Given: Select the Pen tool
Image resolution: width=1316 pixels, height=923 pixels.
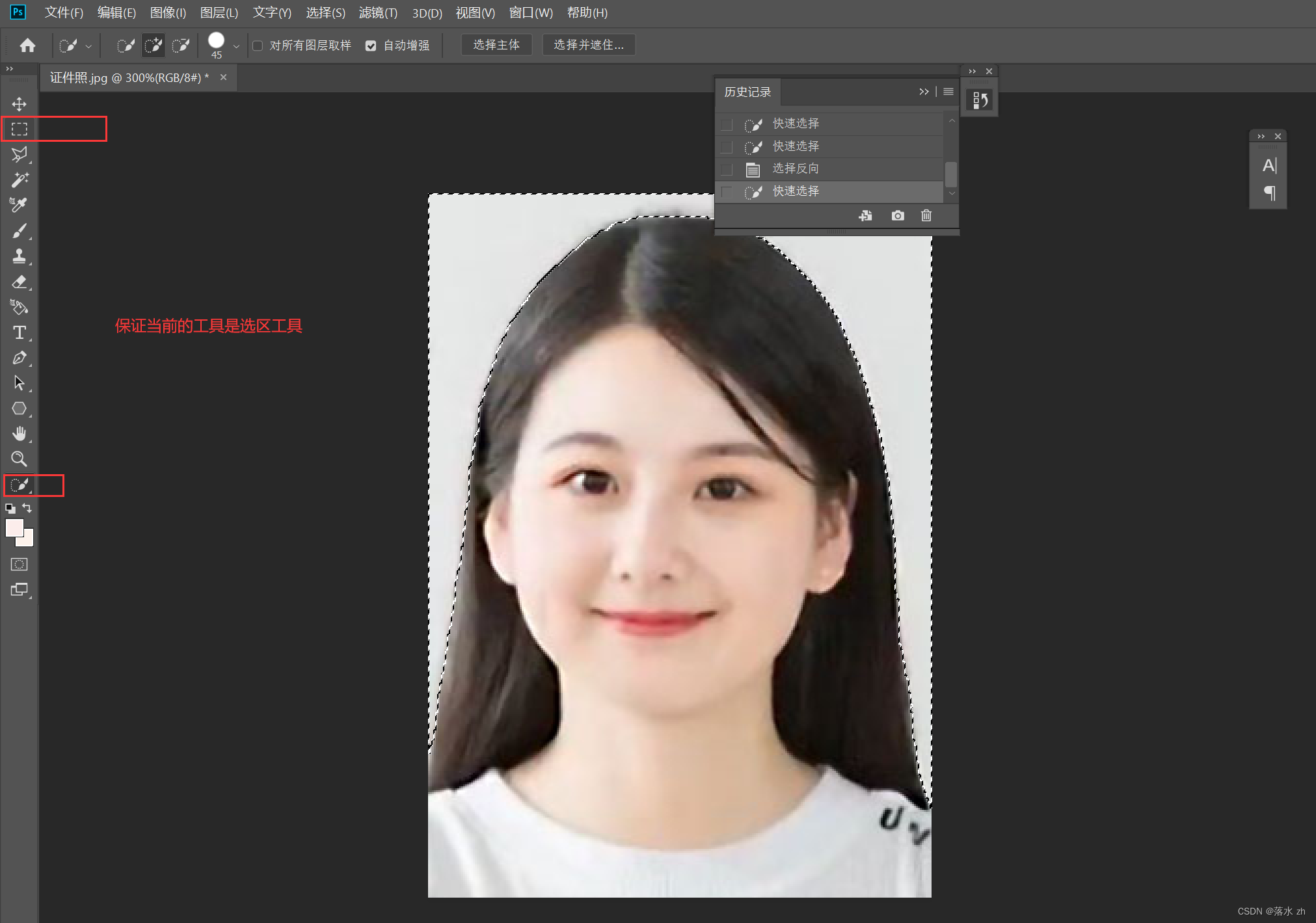Looking at the screenshot, I should [x=20, y=358].
